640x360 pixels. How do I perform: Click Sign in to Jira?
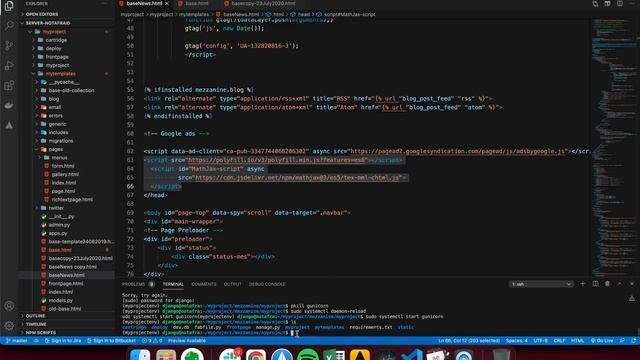[x=62, y=340]
